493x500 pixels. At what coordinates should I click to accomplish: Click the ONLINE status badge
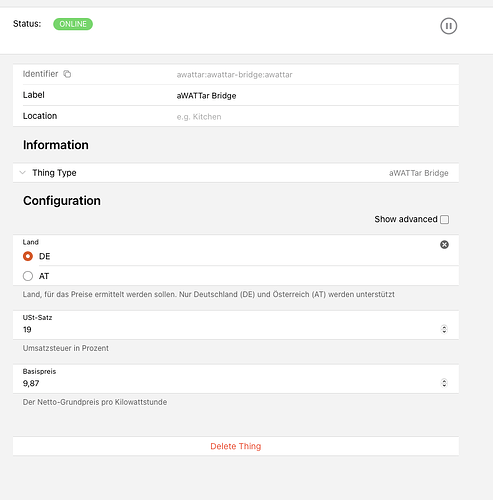point(73,24)
